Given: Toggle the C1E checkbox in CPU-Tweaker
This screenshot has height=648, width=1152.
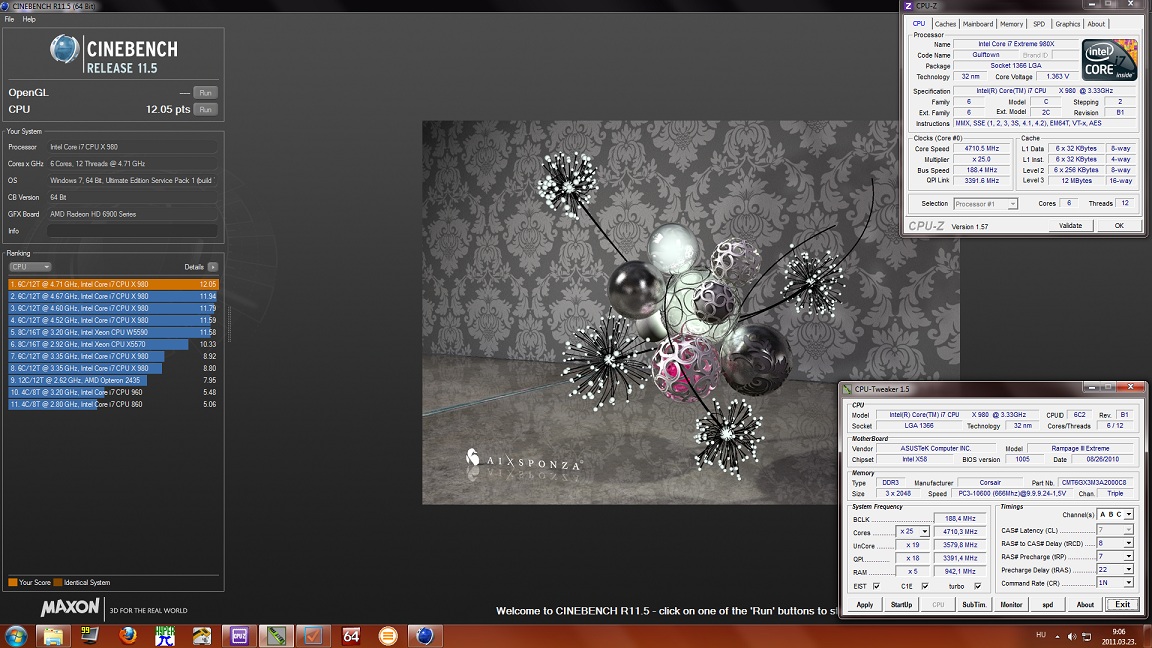Looking at the screenshot, I should point(924,586).
